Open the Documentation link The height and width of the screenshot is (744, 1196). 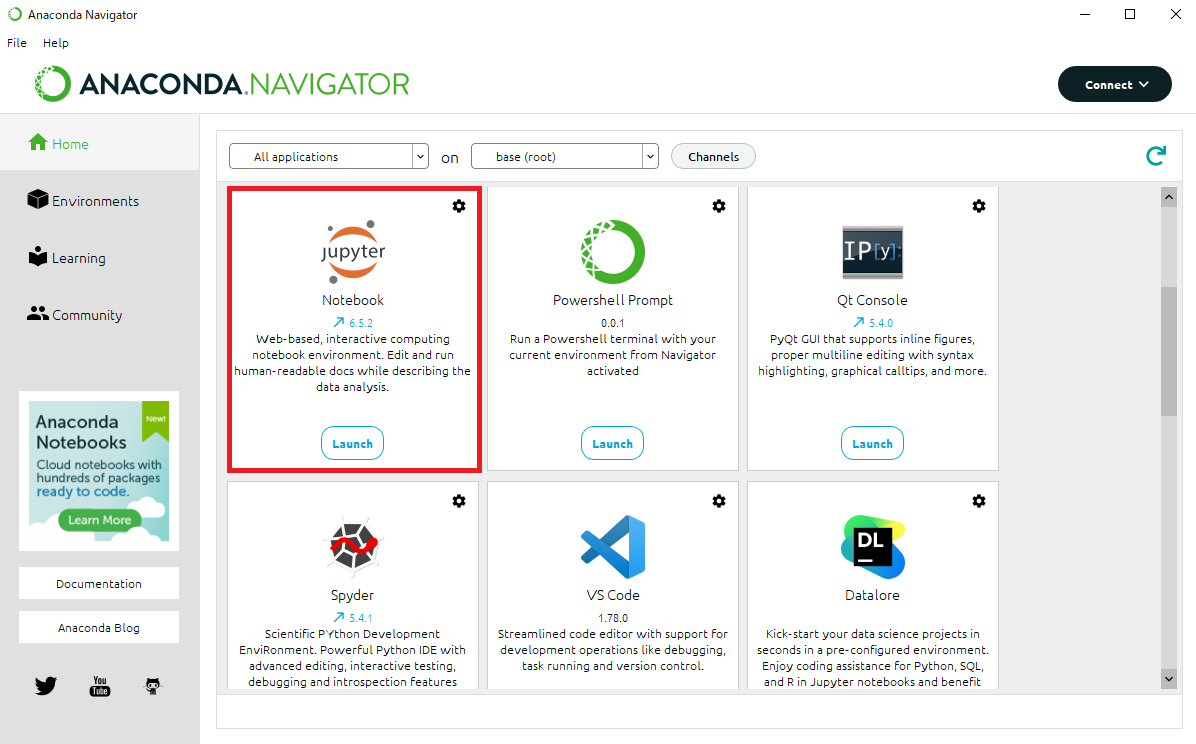coord(99,583)
